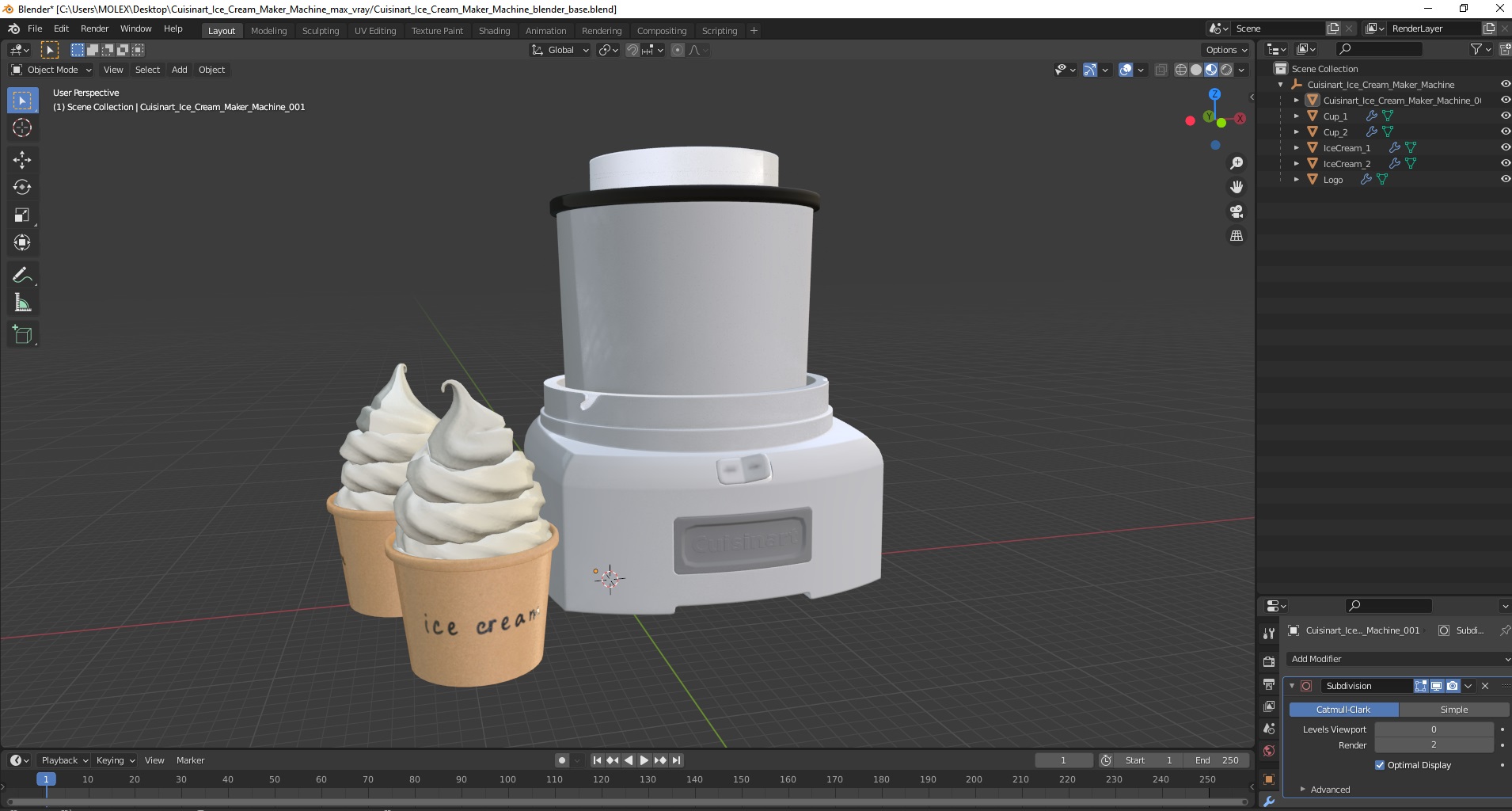Activate the Move tool

click(22, 160)
